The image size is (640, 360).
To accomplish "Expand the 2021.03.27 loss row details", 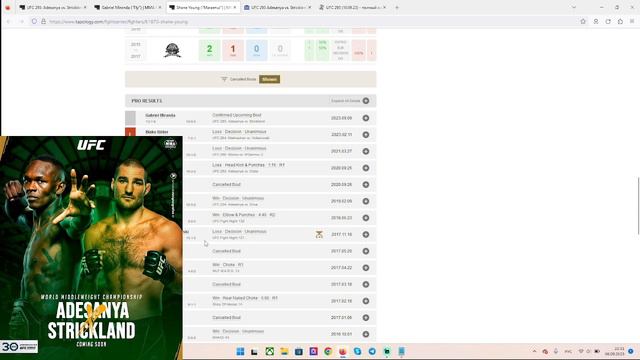I will 366,151.
